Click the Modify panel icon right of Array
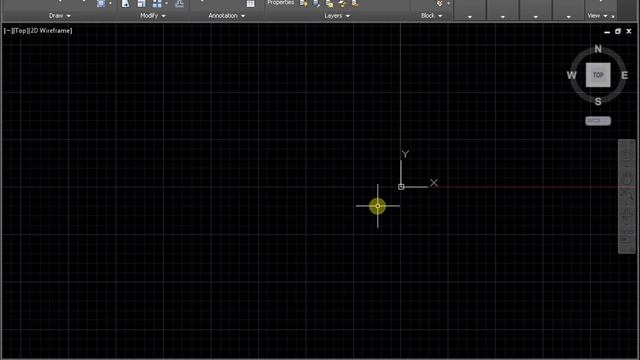 (x=179, y=4)
